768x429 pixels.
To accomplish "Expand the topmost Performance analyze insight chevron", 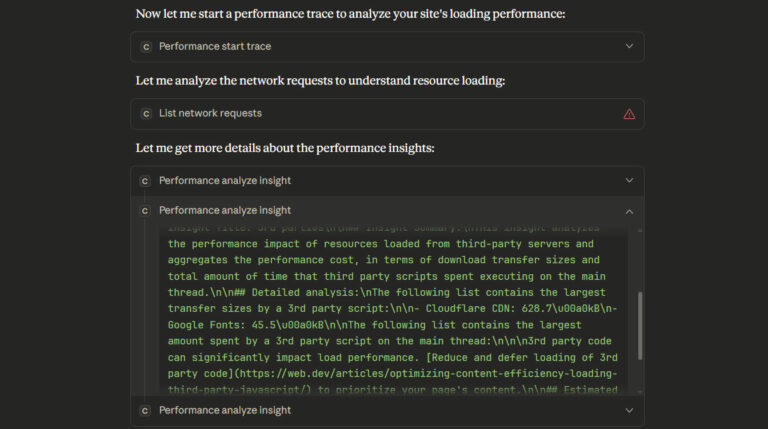I will pos(629,181).
